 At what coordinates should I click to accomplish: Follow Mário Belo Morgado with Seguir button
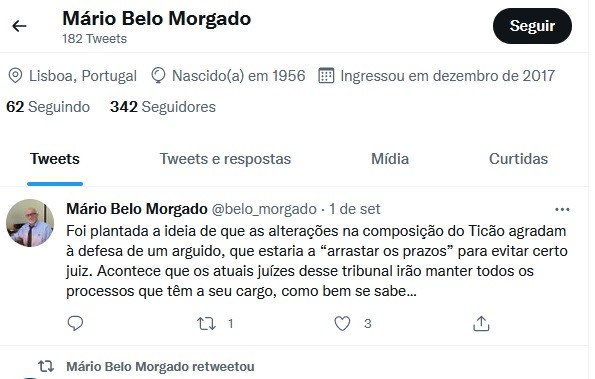coord(532,26)
